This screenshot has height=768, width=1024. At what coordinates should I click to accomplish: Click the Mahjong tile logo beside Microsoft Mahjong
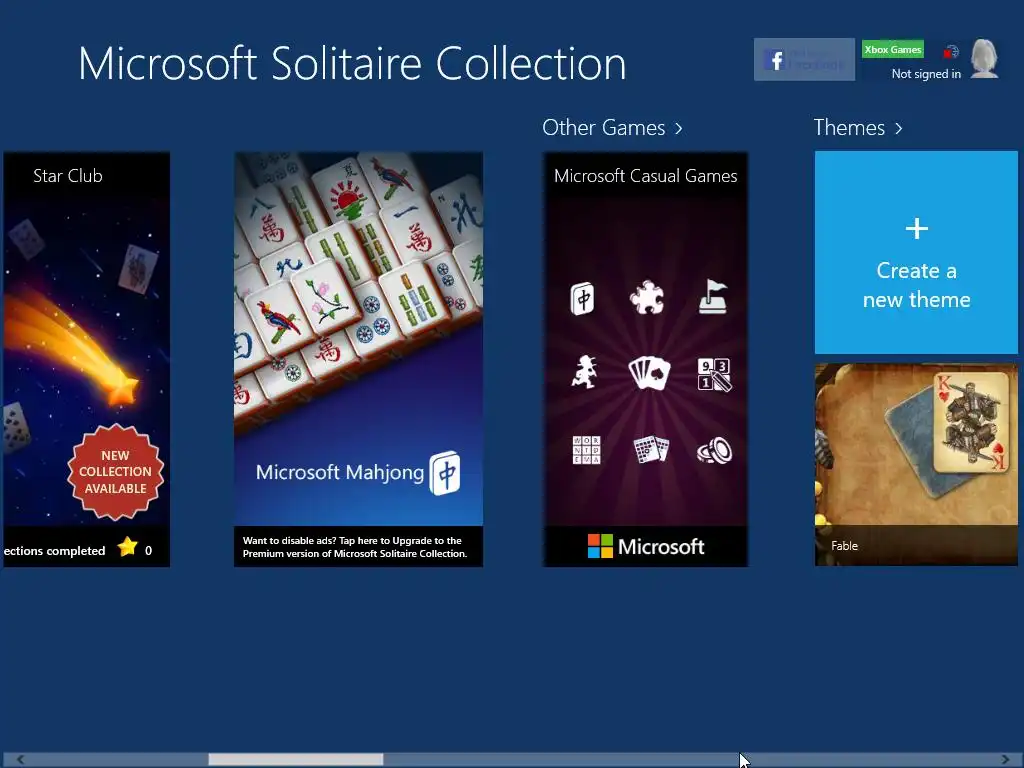click(x=445, y=473)
